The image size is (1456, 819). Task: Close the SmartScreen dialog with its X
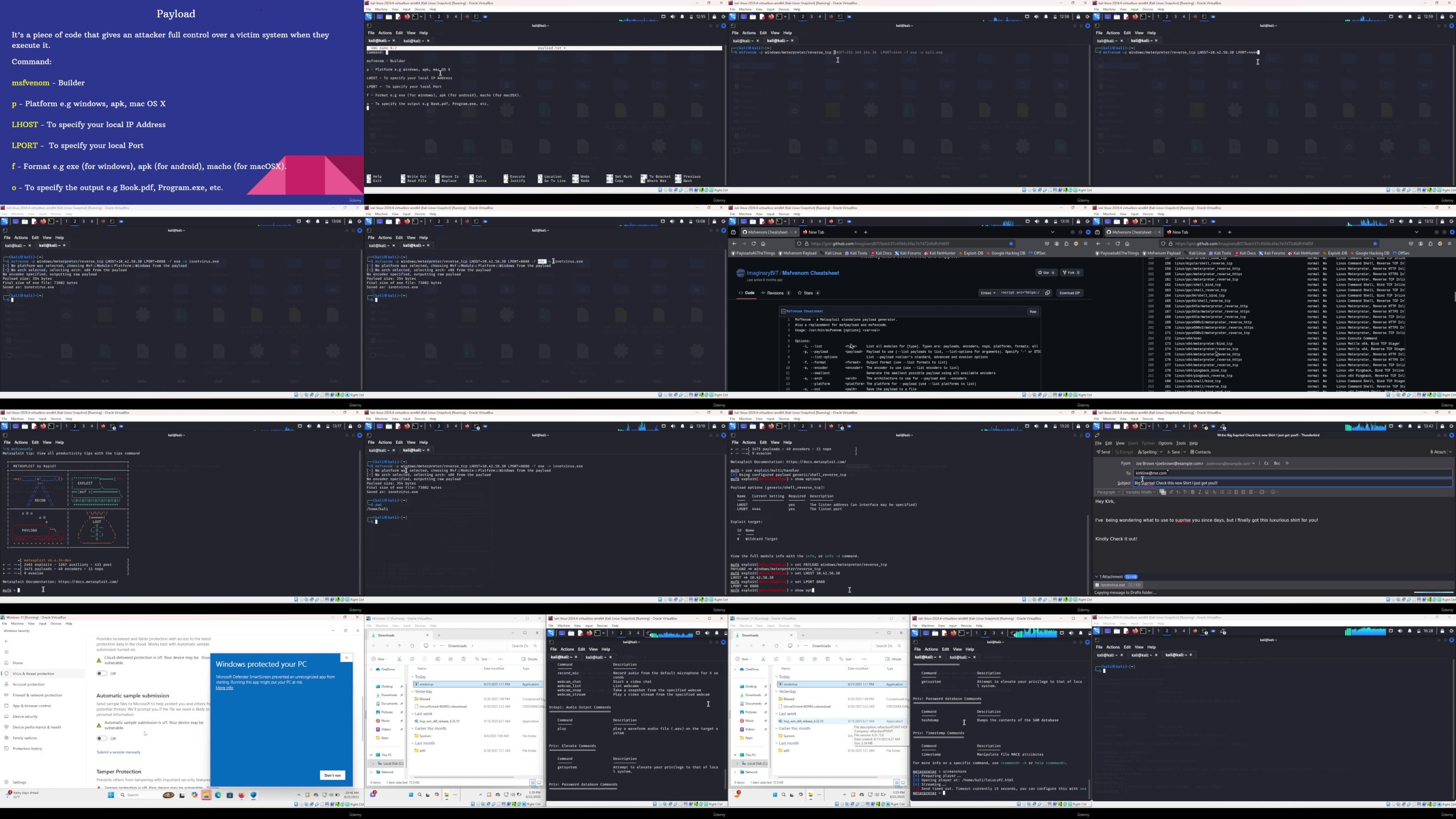click(x=346, y=658)
